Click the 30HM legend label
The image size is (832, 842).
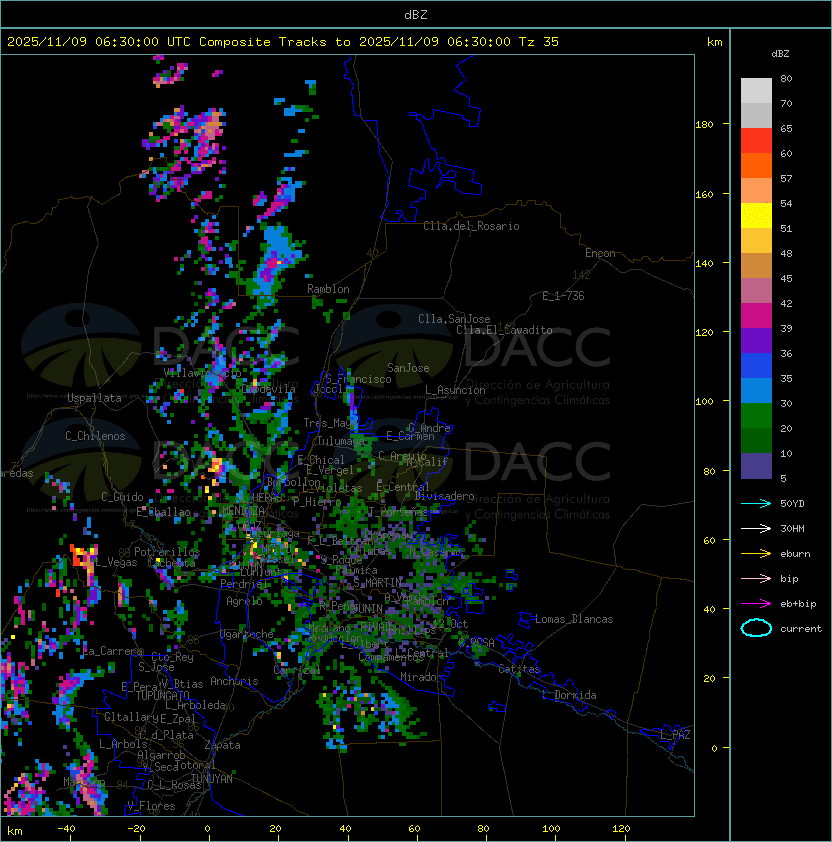point(792,528)
